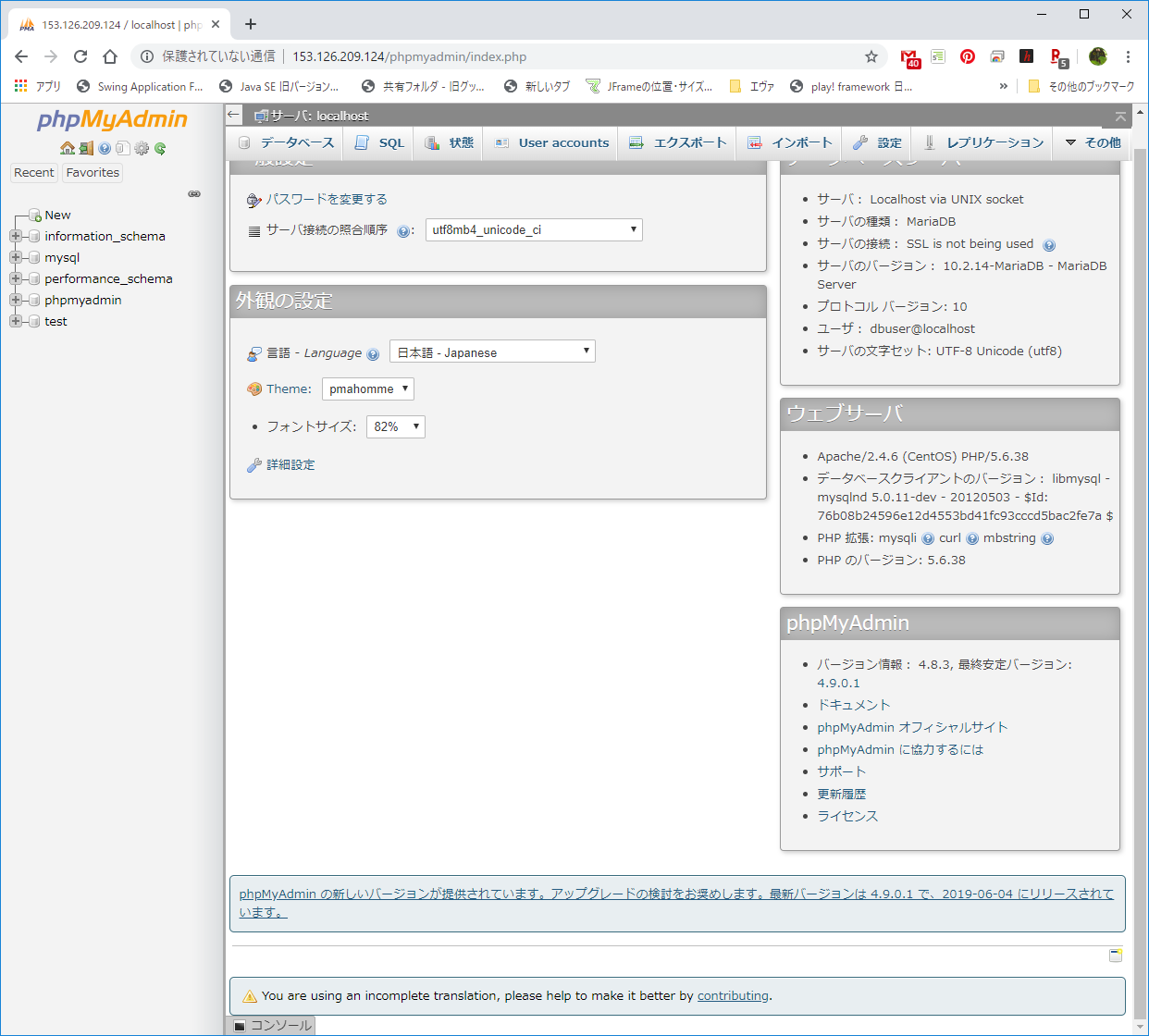Open navigation panel settings gear icon
1149x1036 pixels.
click(142, 148)
